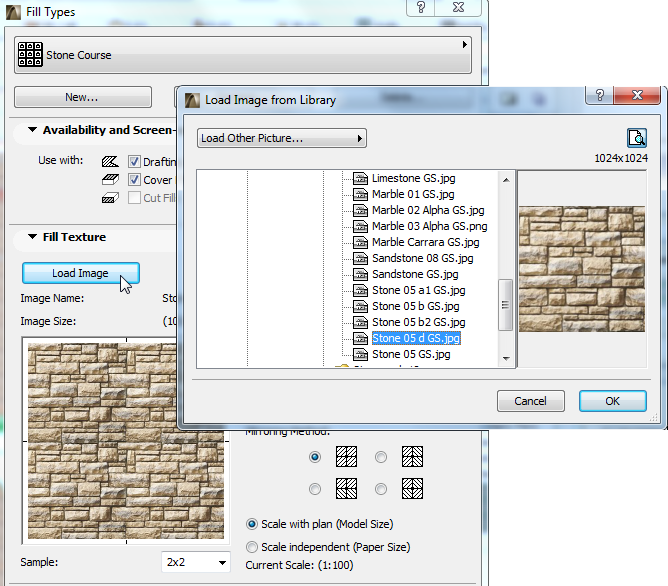This screenshot has width=668, height=586.
Task: Click the file icon of Stone 05 b2 GS.jpg
Action: click(360, 322)
